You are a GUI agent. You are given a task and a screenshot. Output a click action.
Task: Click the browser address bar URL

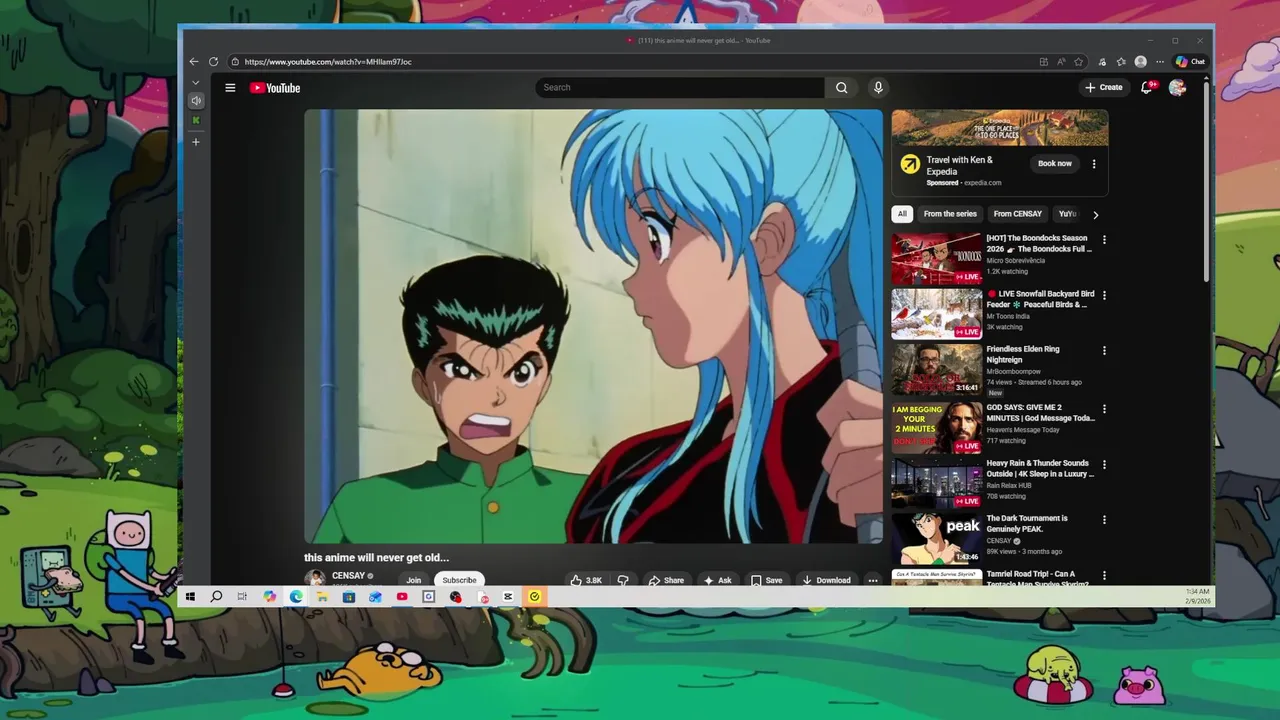328,62
